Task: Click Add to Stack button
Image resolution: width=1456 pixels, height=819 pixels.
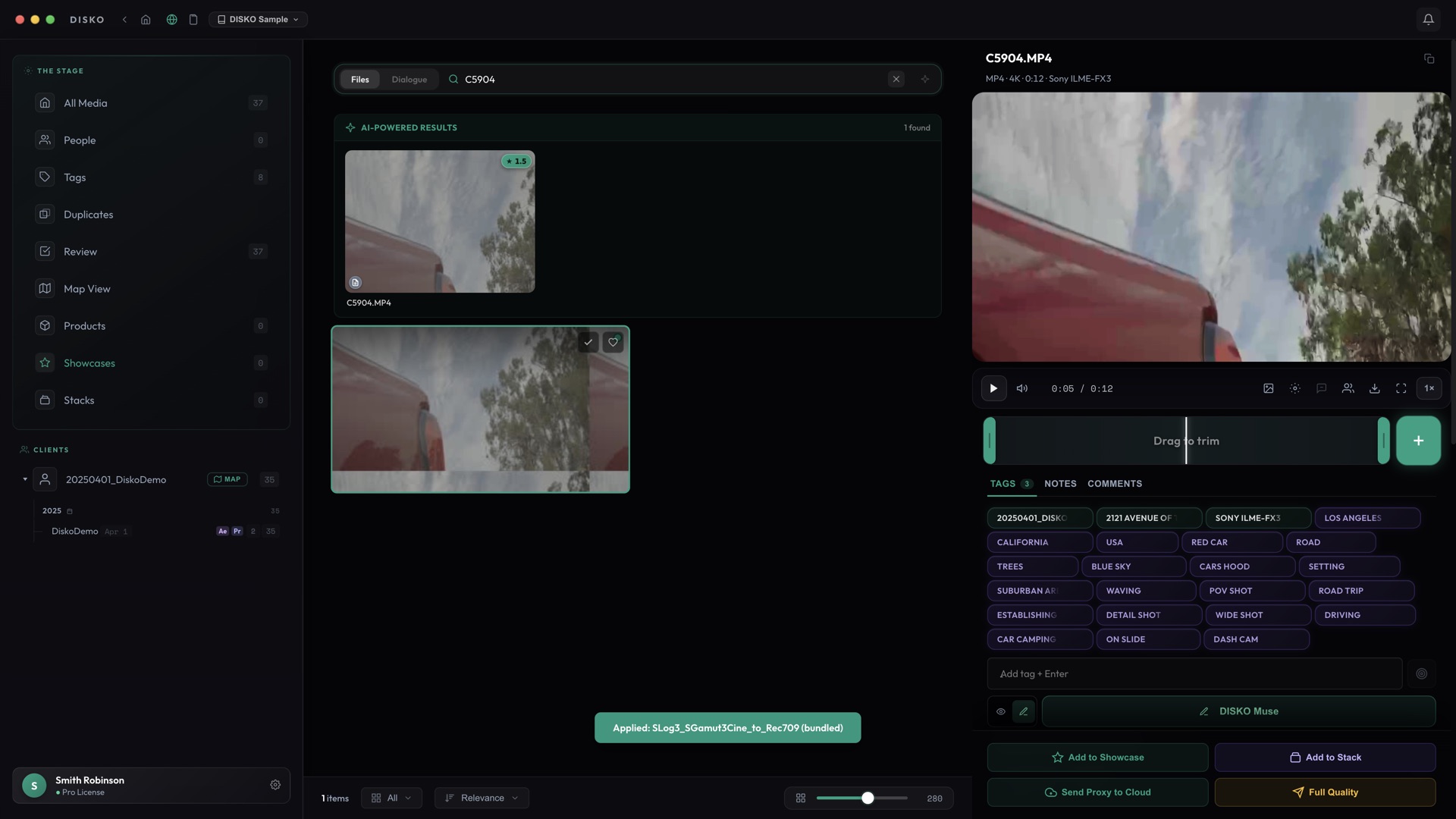Action: (1325, 758)
